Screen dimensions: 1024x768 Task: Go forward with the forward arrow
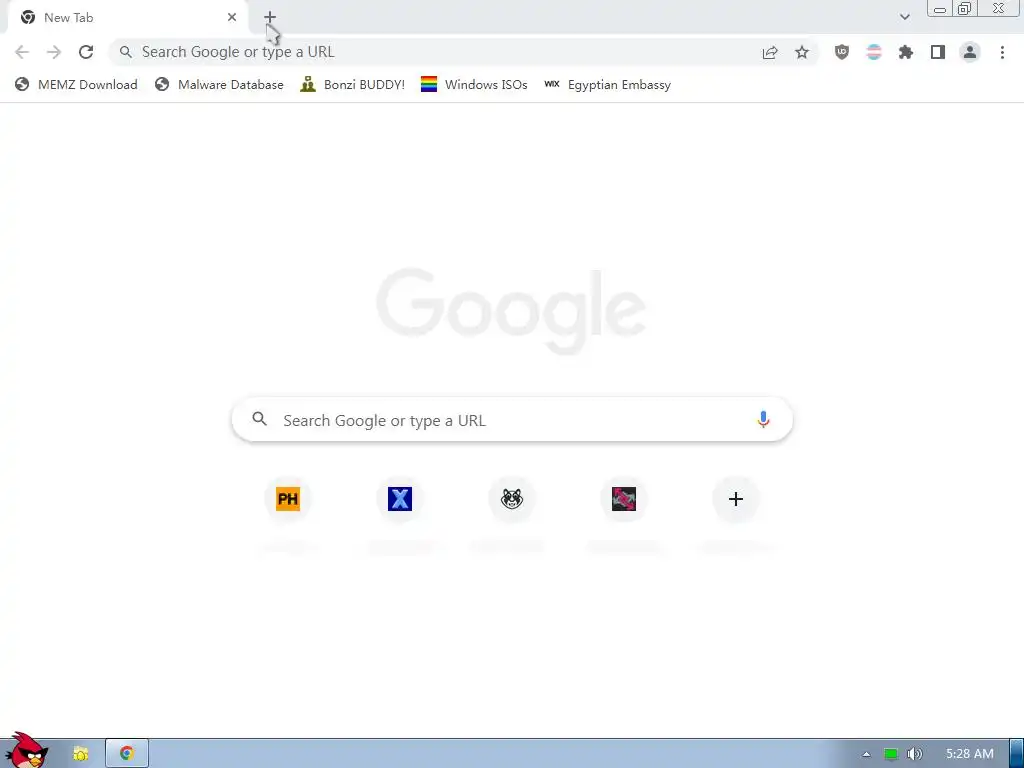coord(54,52)
